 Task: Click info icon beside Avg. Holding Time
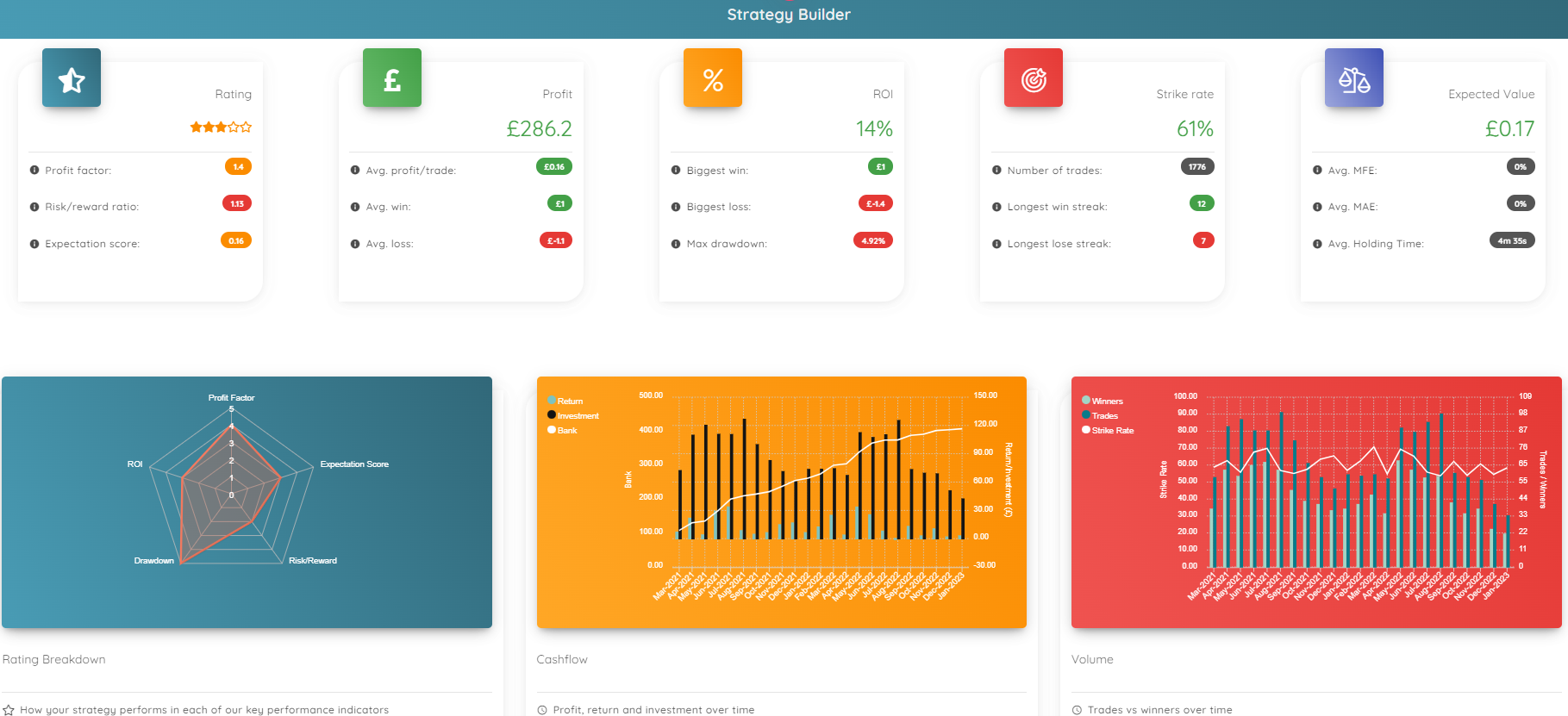point(1317,244)
